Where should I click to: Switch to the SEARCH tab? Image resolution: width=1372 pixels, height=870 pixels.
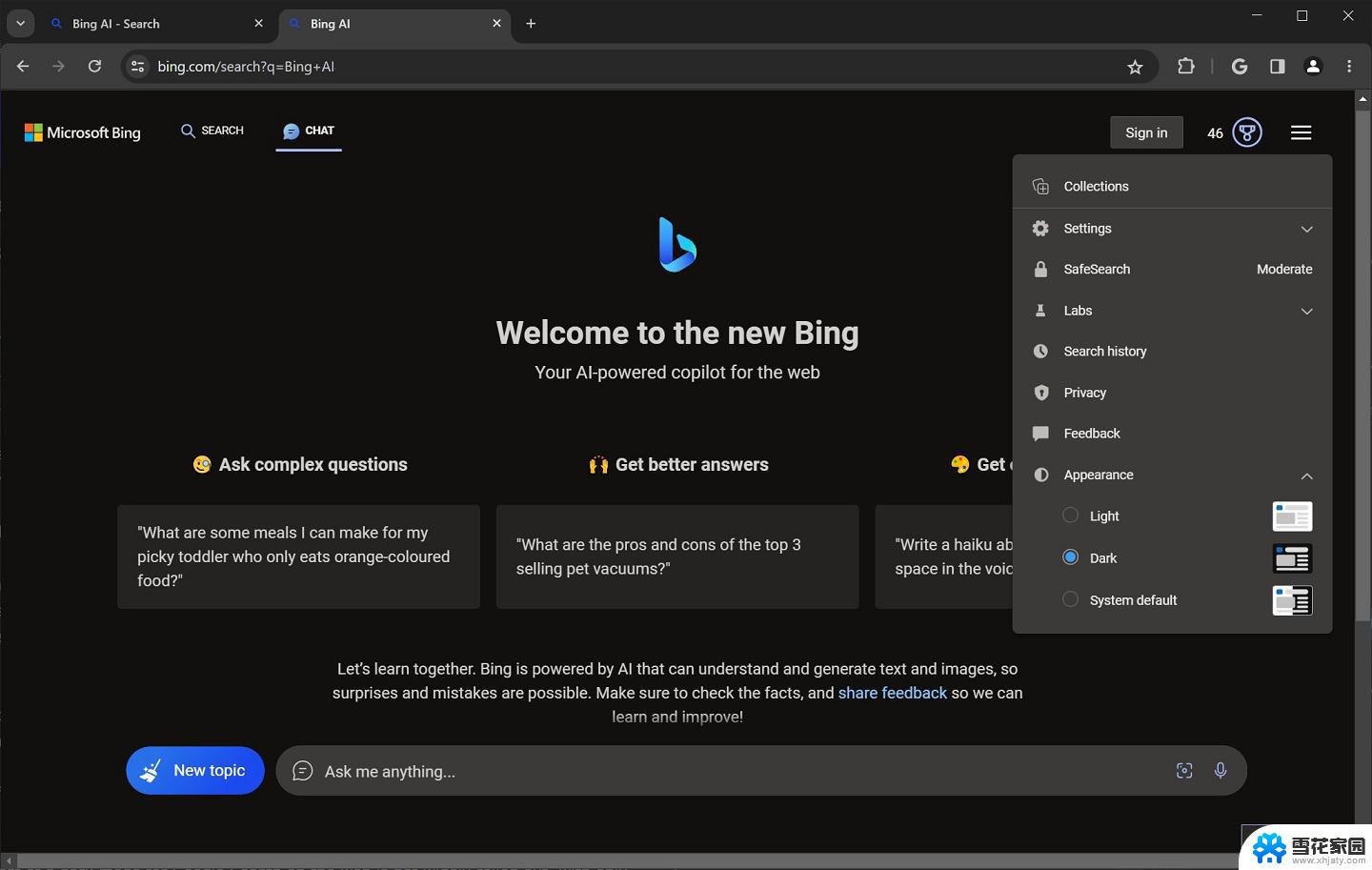coord(212,131)
